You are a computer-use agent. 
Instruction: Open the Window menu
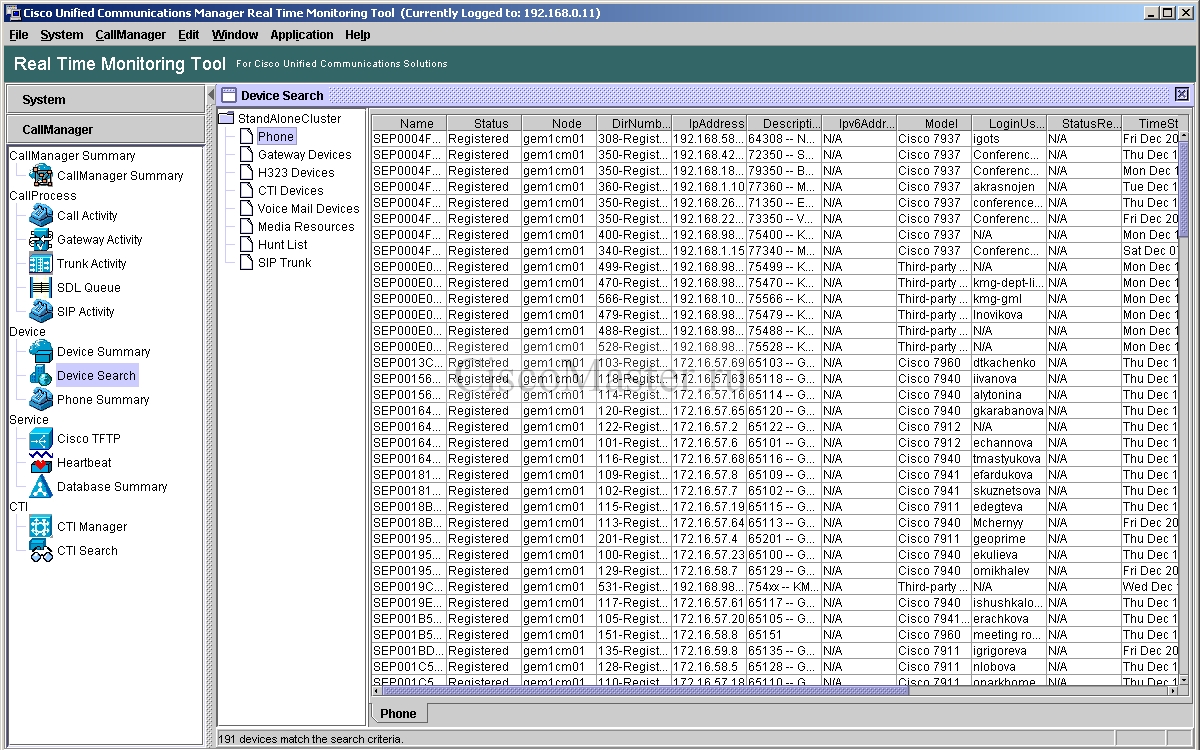click(x=235, y=34)
